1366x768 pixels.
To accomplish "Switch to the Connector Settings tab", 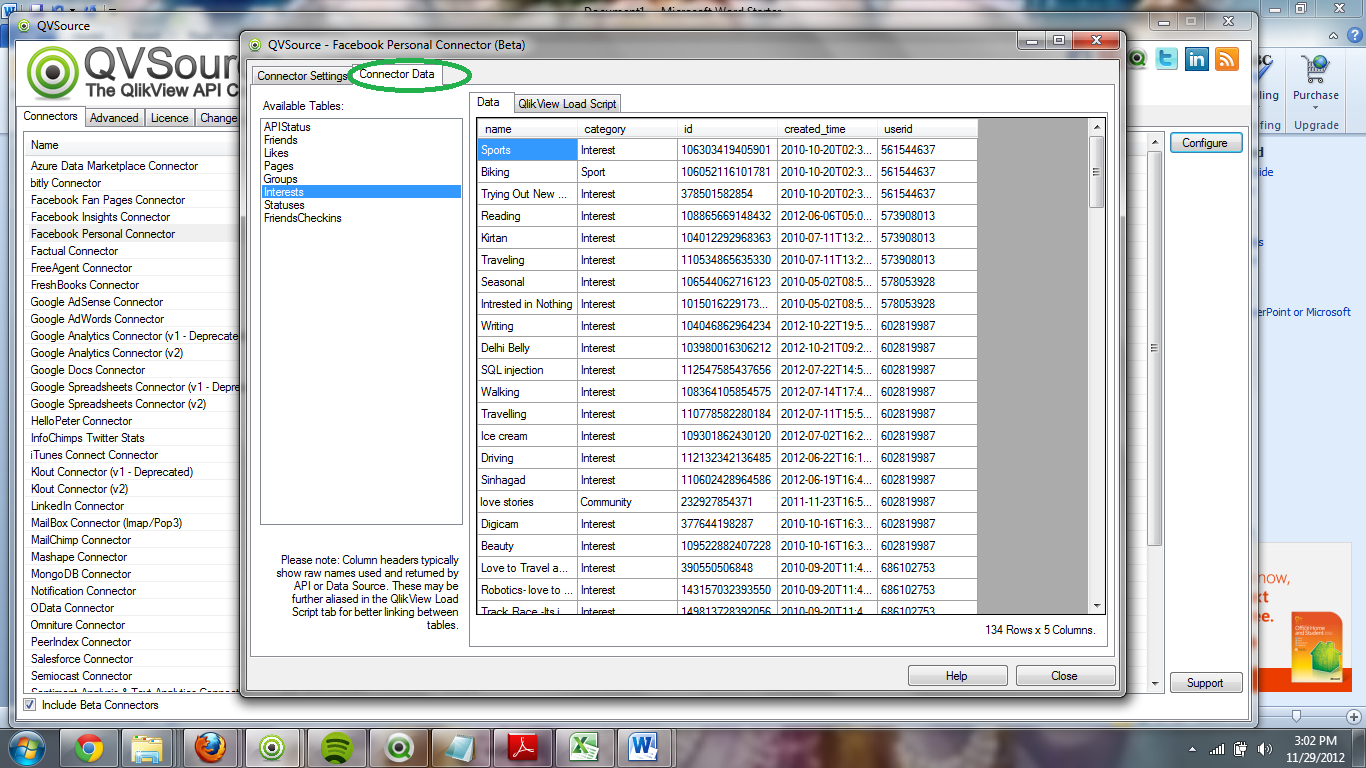I will (x=302, y=76).
